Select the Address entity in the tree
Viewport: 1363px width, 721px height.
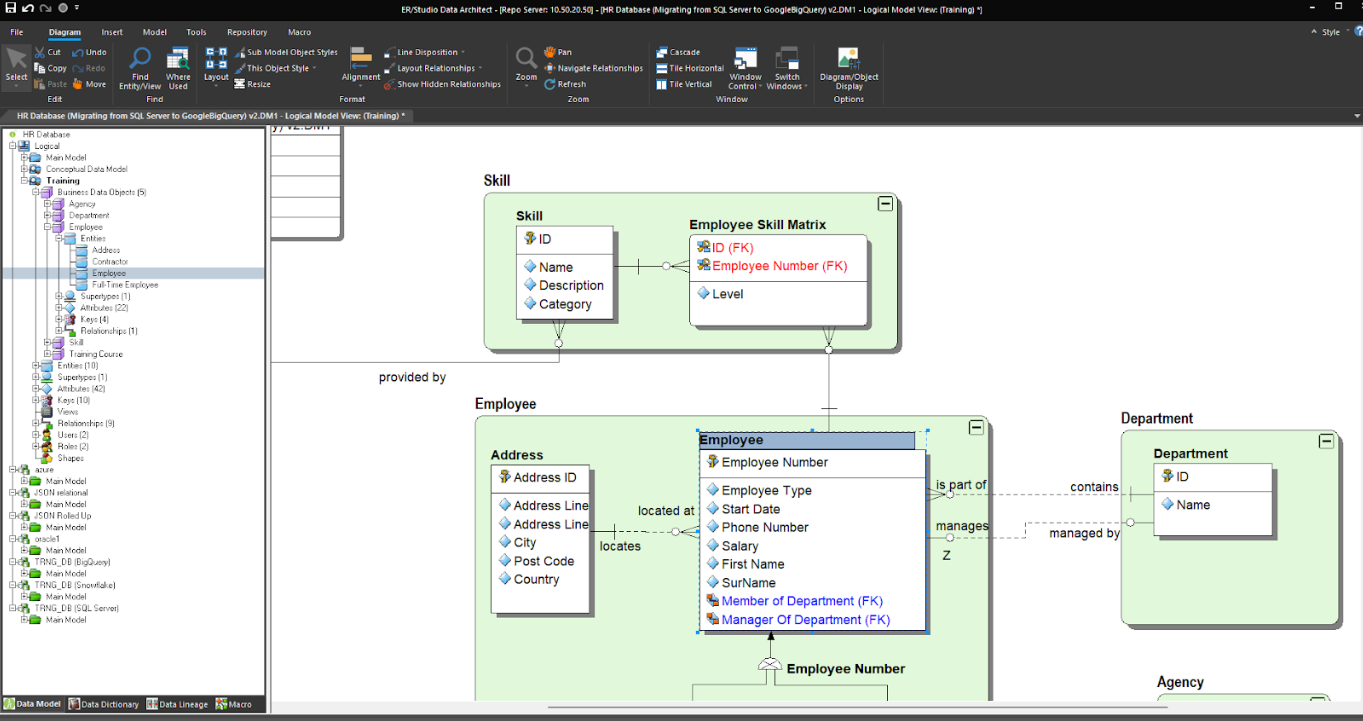pos(106,250)
